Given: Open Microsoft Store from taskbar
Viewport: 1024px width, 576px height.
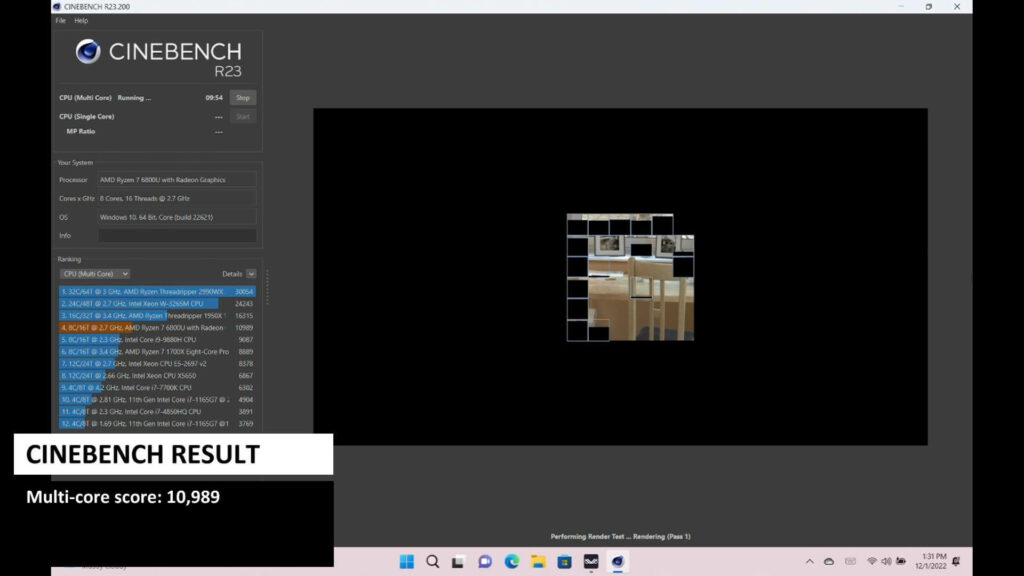Looking at the screenshot, I should (564, 562).
